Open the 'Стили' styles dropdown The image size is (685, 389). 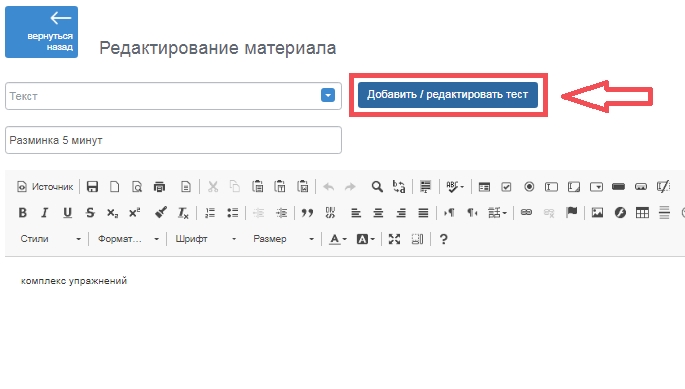51,239
